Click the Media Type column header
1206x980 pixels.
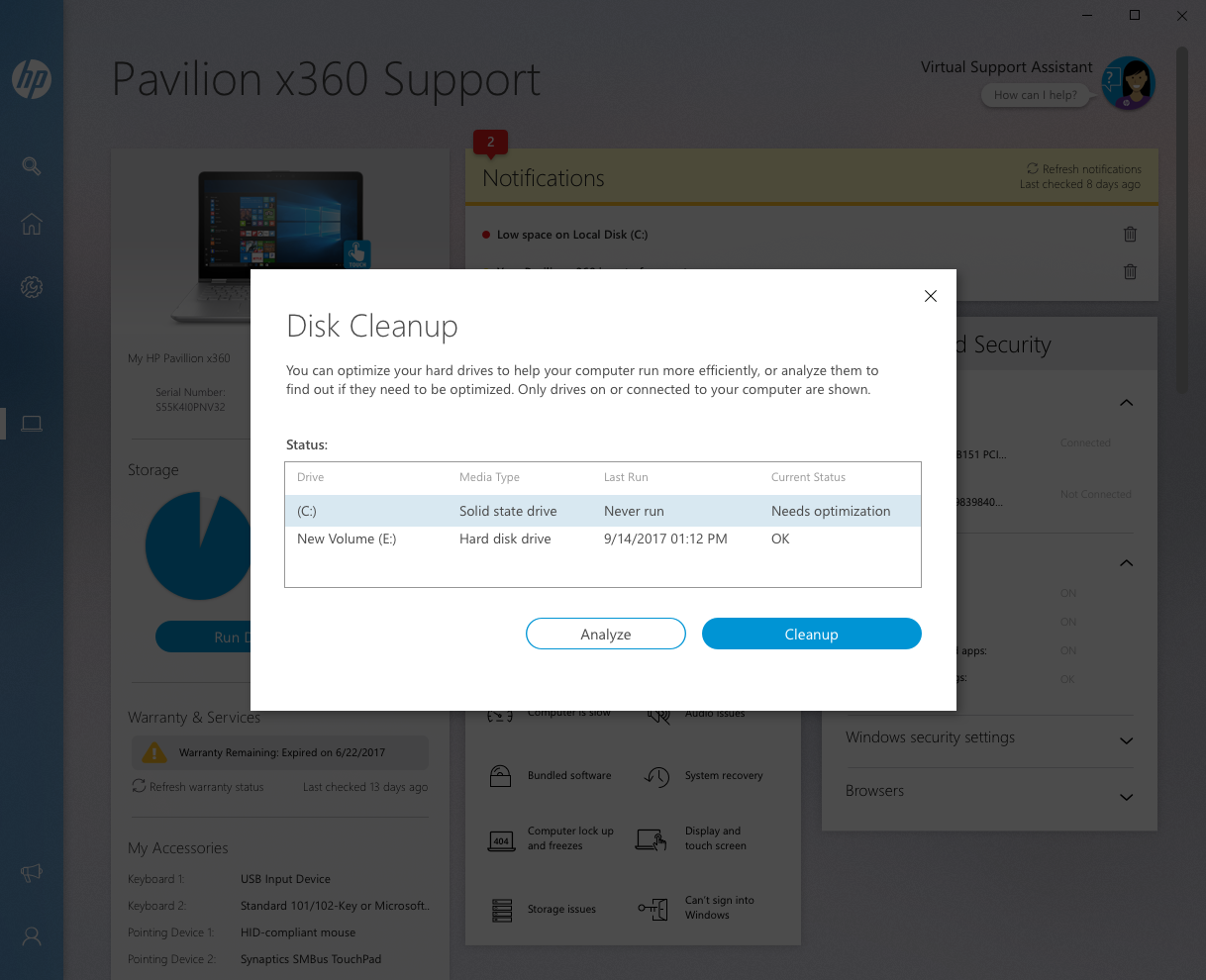pyautogui.click(x=489, y=477)
